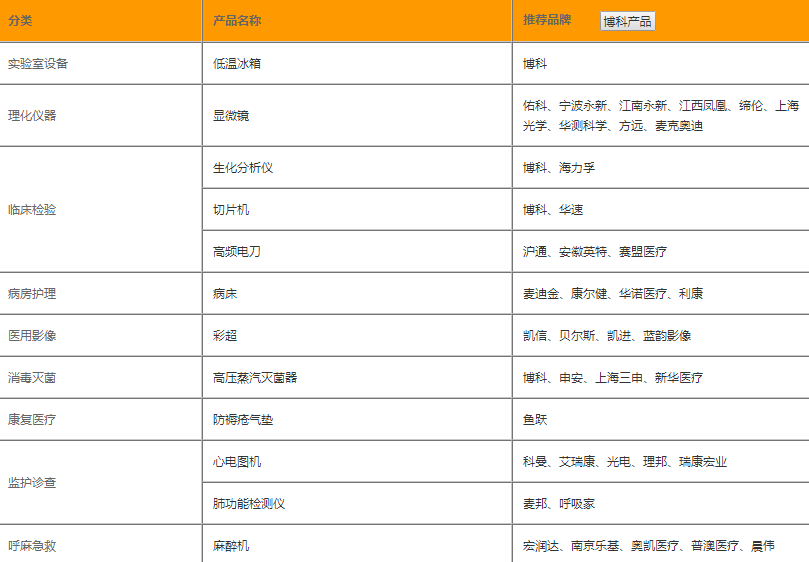The width and height of the screenshot is (809, 562).
Task: Select the 理化仪器 category cell
Action: pyautogui.click(x=101, y=116)
